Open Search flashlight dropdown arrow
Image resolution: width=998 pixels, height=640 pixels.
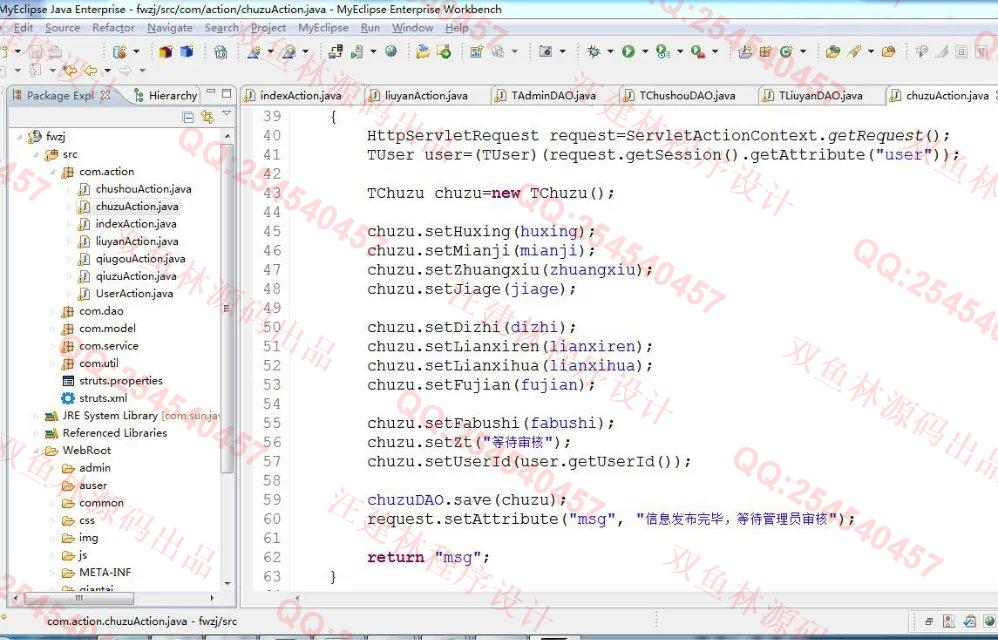[x=871, y=52]
